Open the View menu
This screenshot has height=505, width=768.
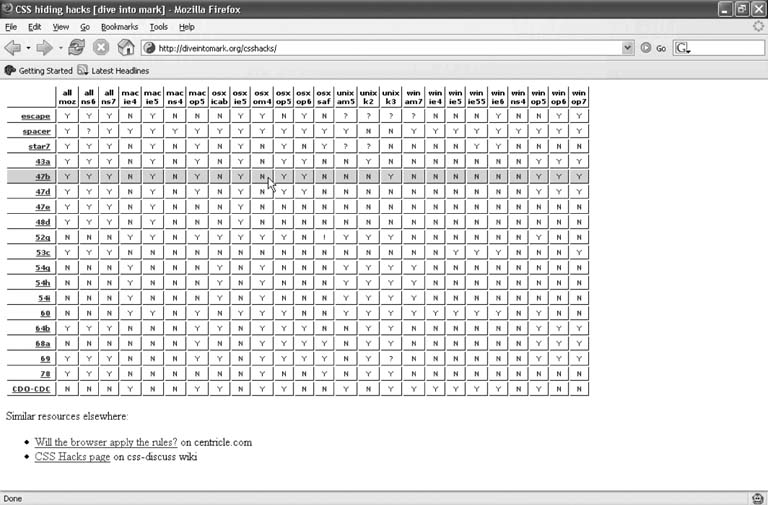(61, 27)
